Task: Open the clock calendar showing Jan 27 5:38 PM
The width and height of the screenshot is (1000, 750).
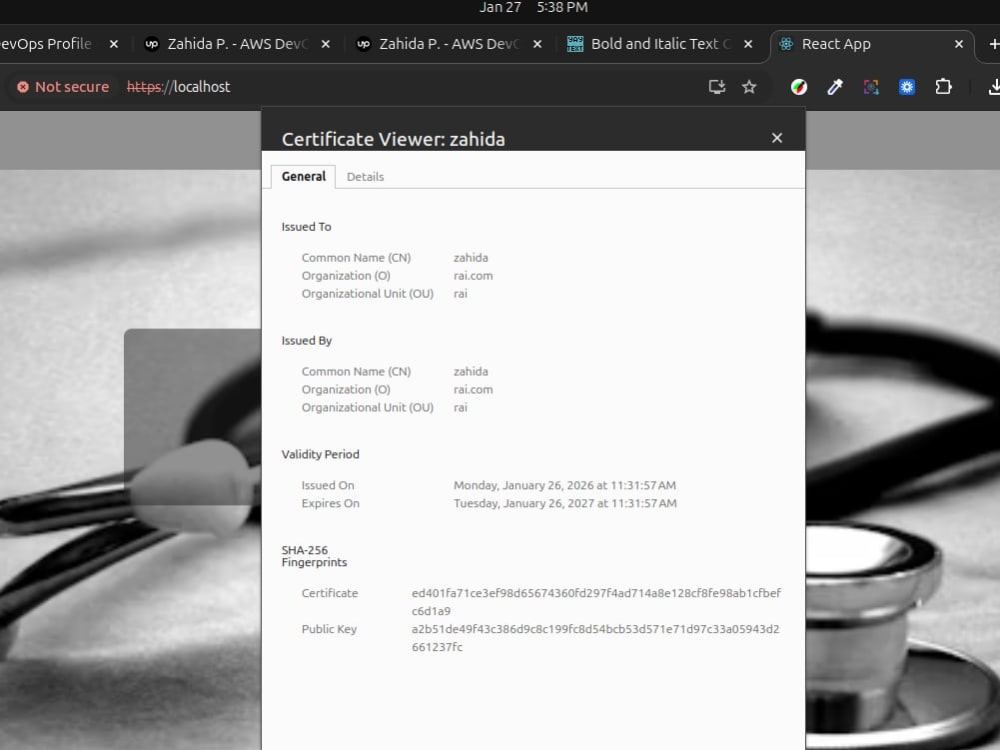Action: point(533,8)
